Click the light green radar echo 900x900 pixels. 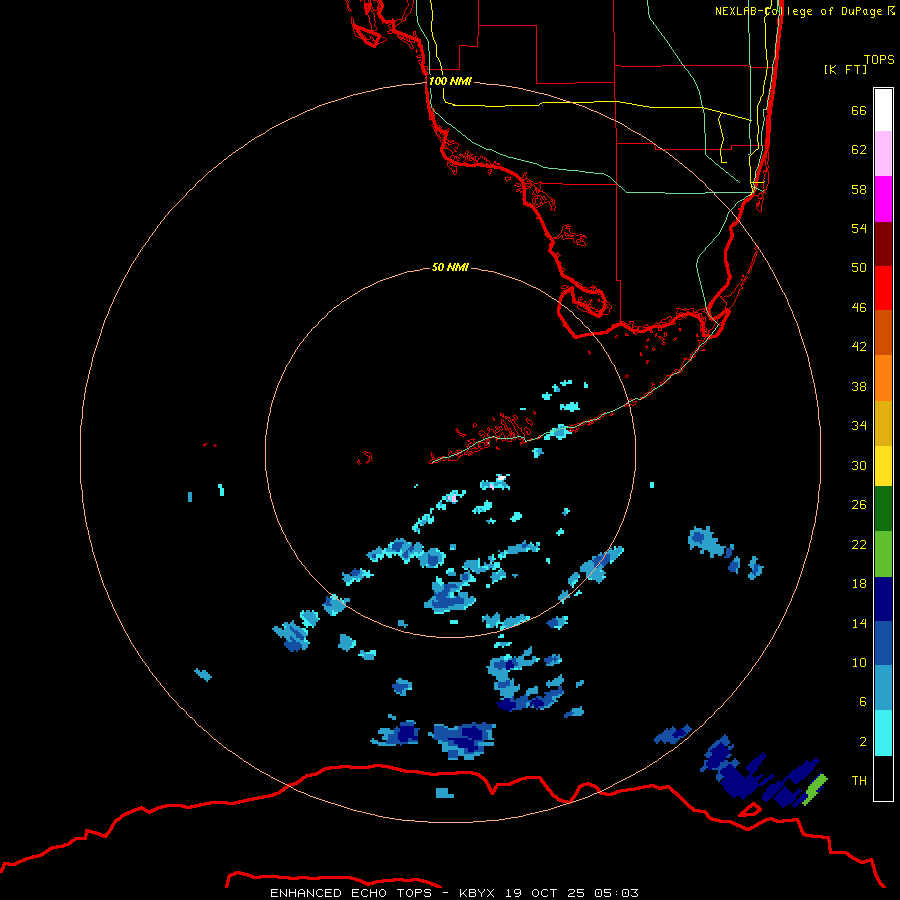[816, 789]
